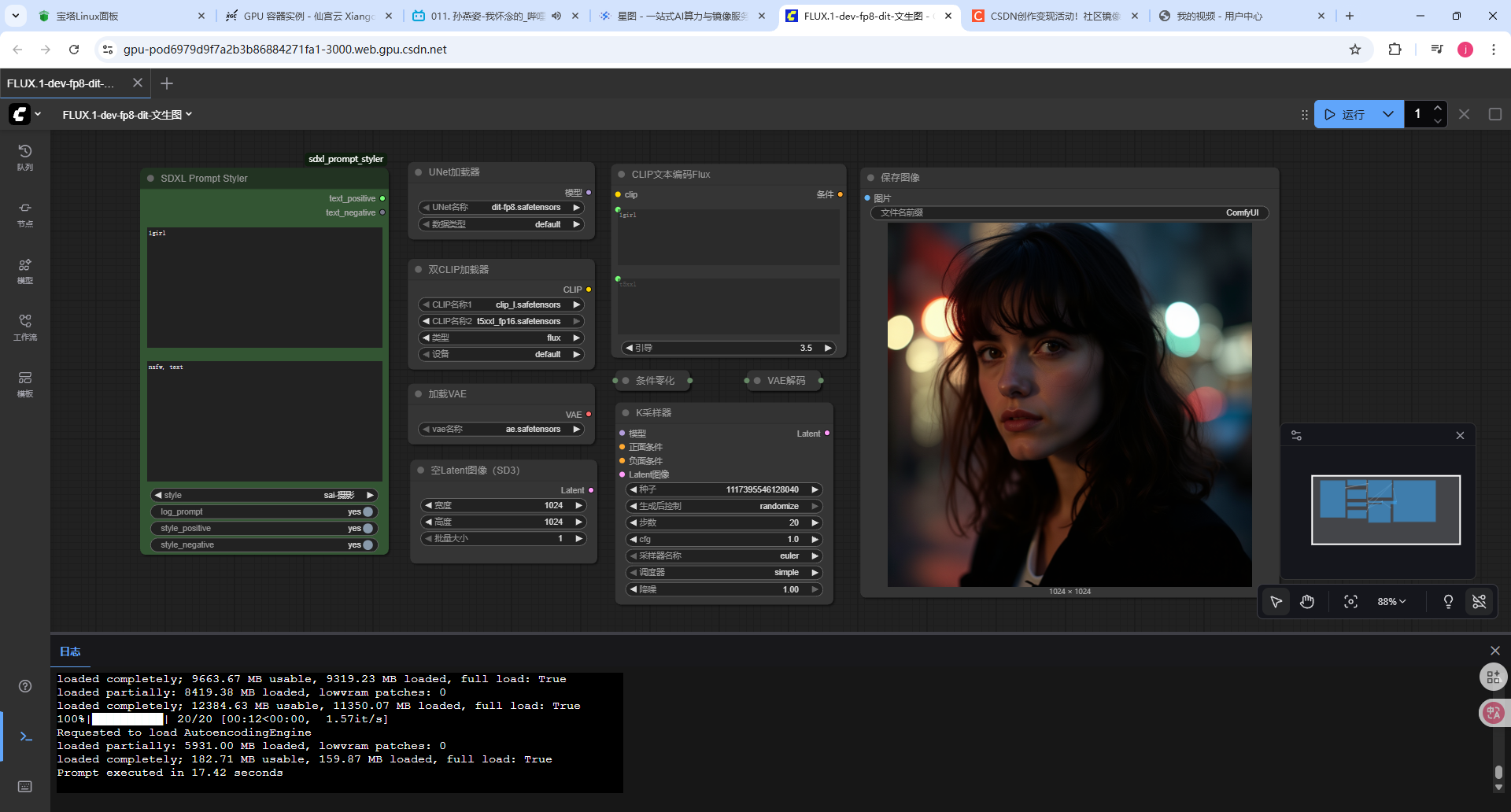The width and height of the screenshot is (1511, 812).
Task: Toggle the style_positive switch
Action: 368,529
